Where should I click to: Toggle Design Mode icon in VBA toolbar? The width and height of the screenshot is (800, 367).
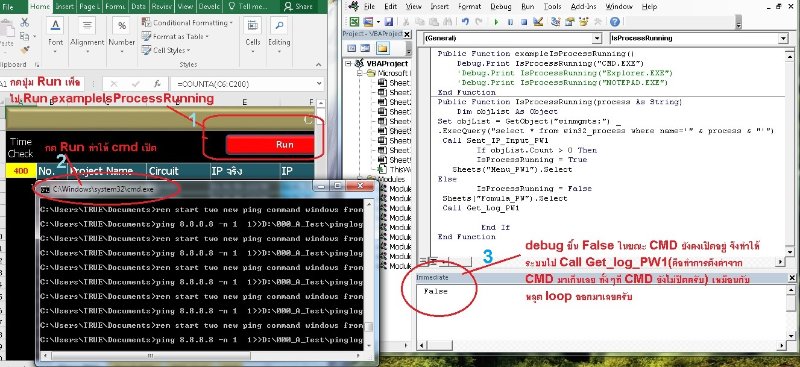(x=538, y=22)
